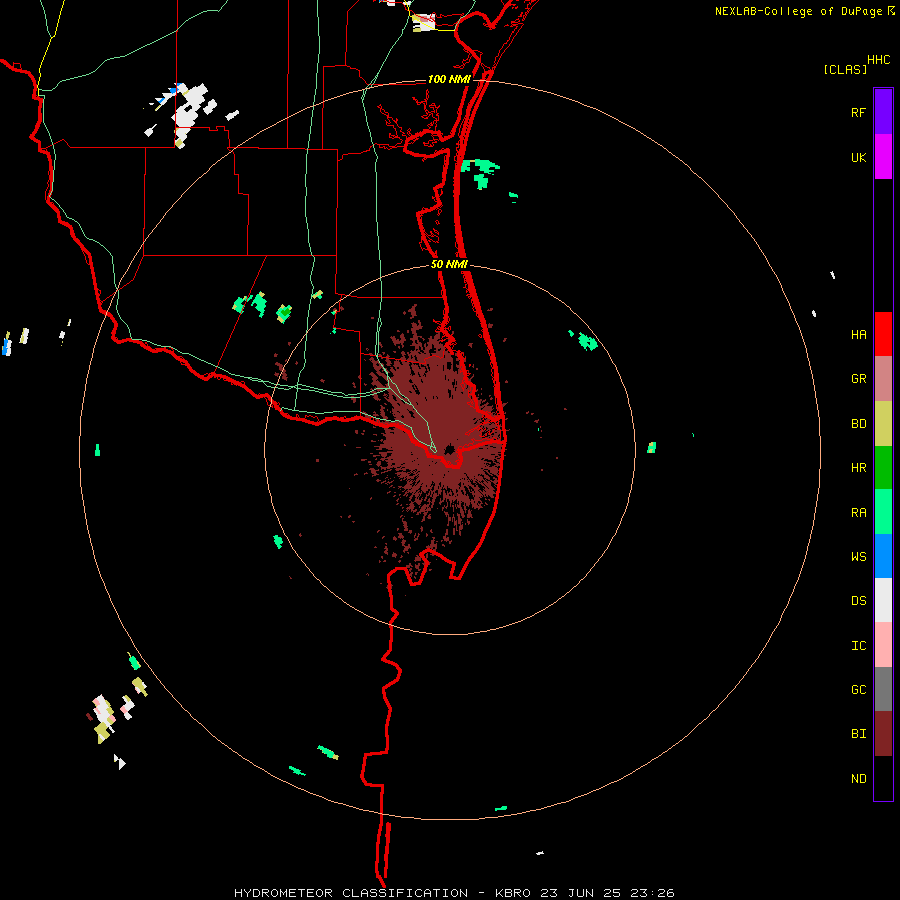
Task: Click the HA legend label
Action: click(x=858, y=335)
